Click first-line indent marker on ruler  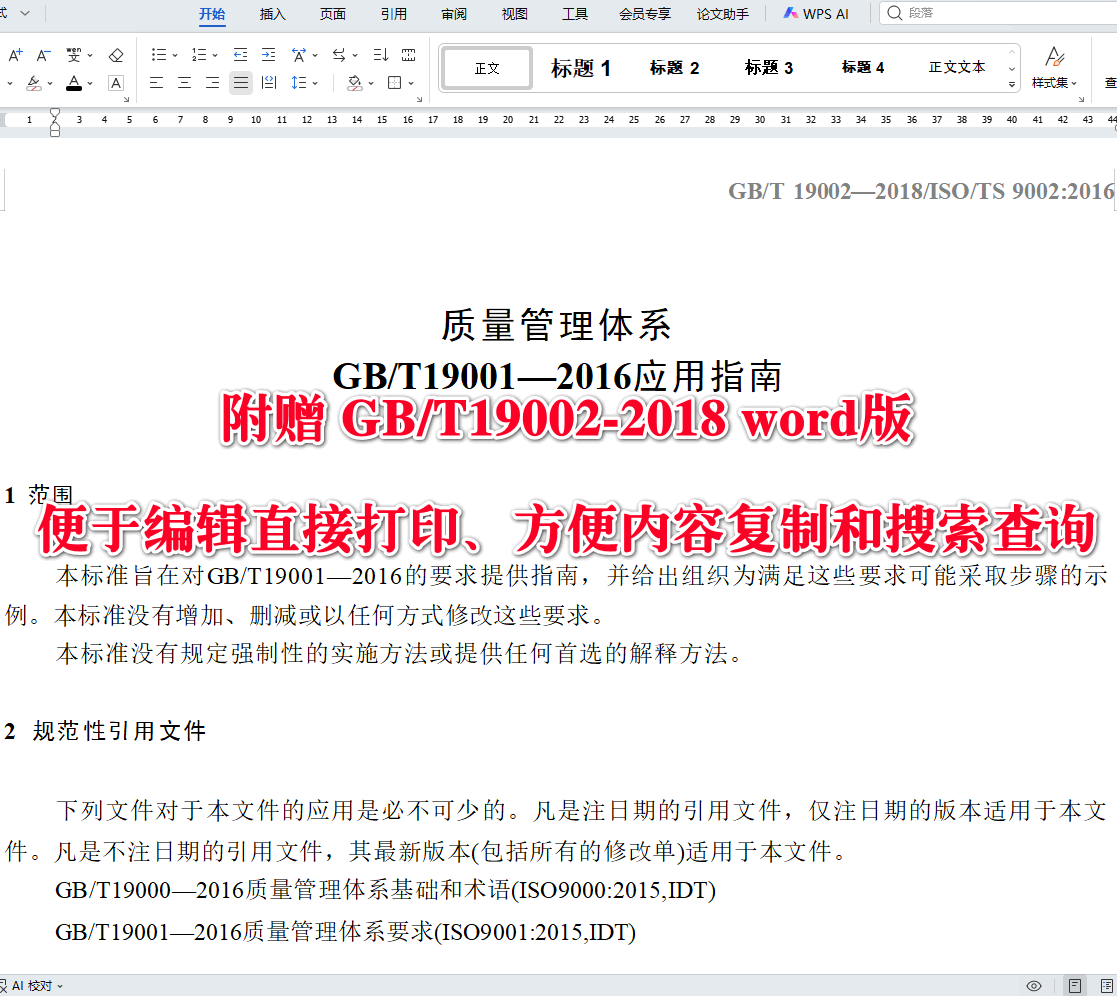pos(55,114)
